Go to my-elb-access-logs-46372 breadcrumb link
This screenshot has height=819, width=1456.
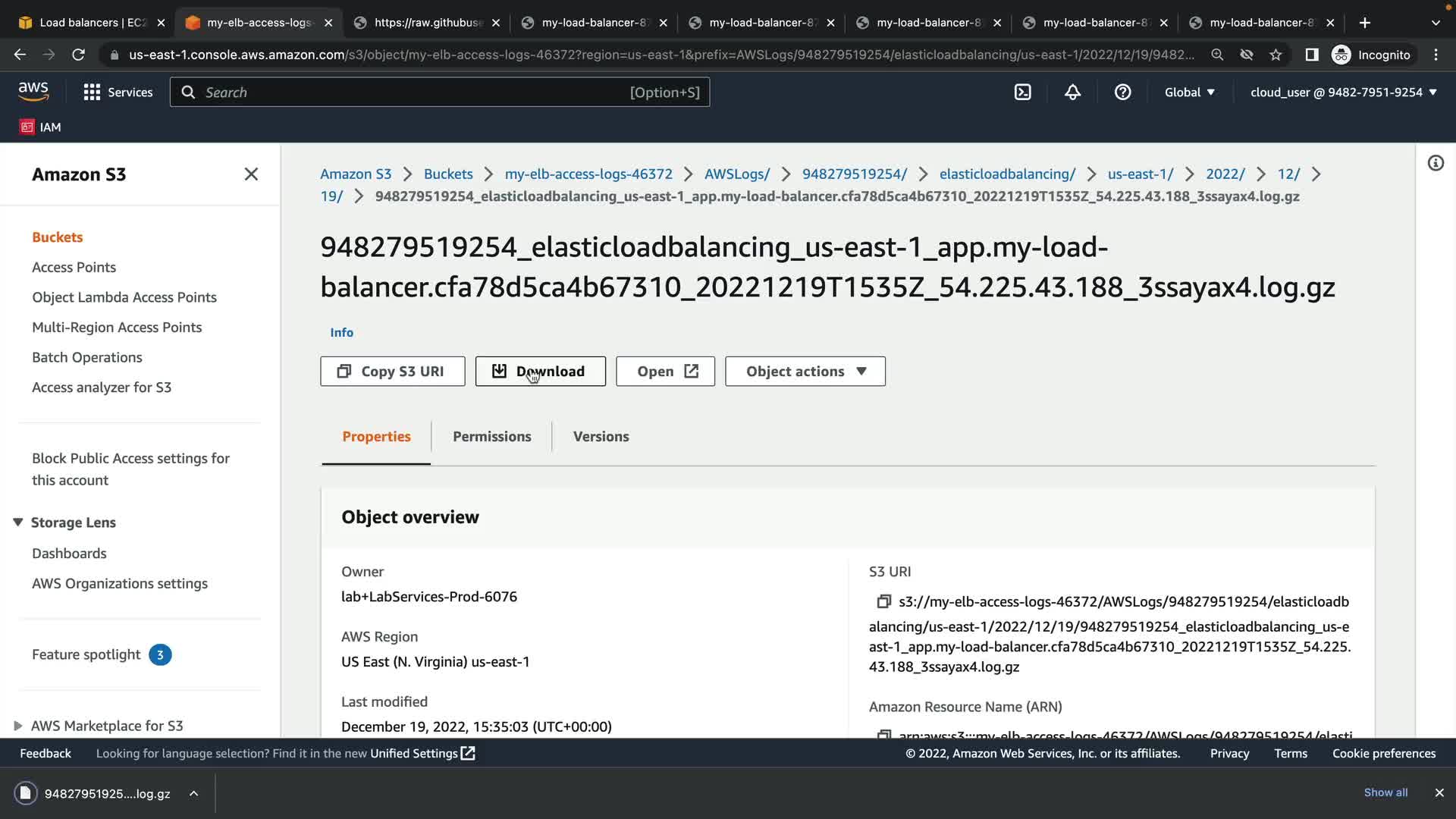588,174
